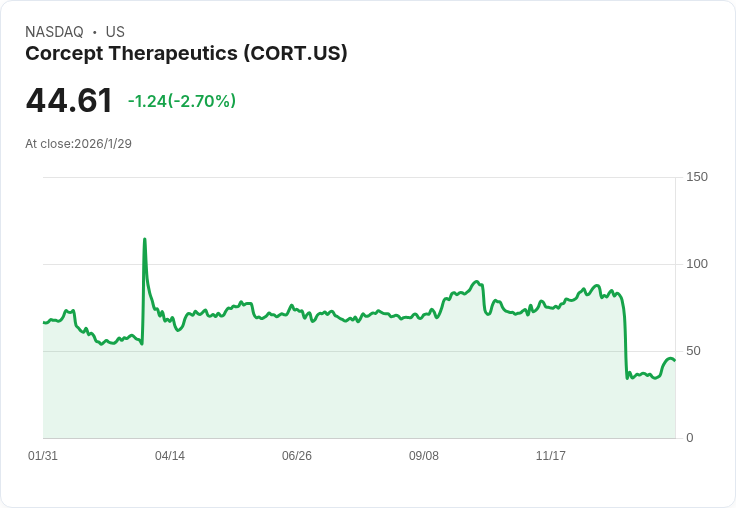
Task: Click the 100 y-axis price label
Action: click(697, 264)
